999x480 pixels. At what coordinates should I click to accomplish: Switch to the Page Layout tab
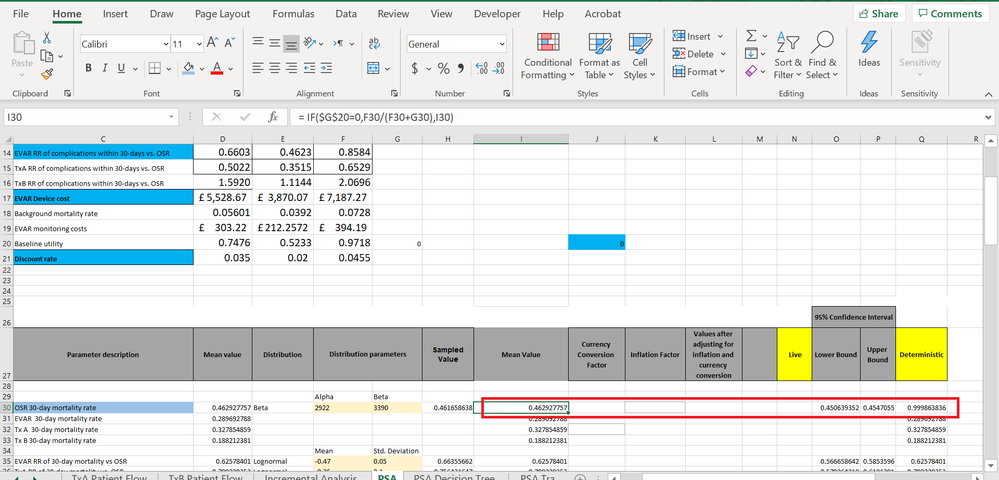[222, 13]
